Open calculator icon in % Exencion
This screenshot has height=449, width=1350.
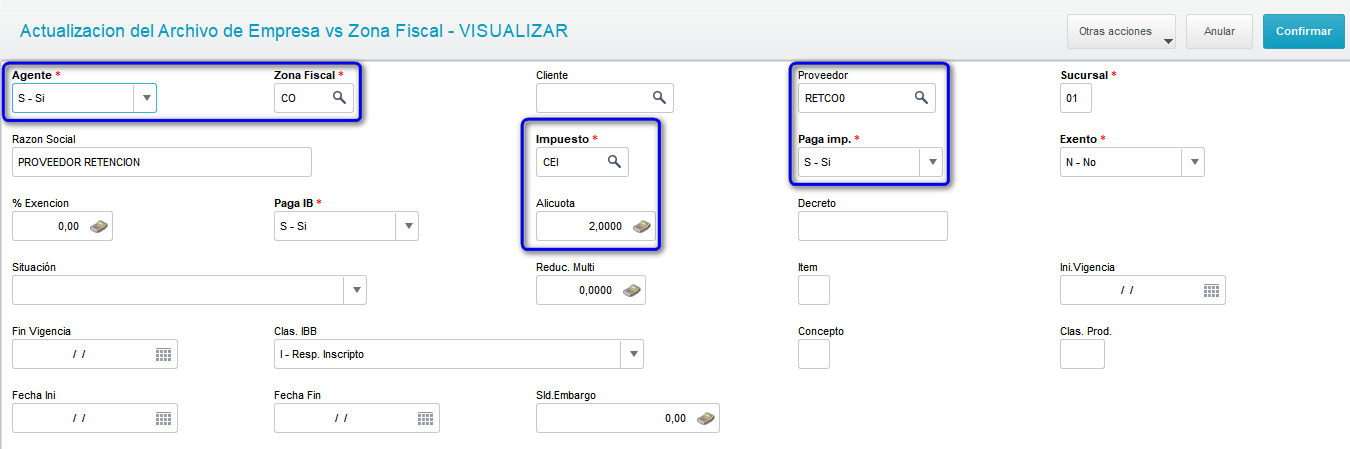[x=98, y=226]
